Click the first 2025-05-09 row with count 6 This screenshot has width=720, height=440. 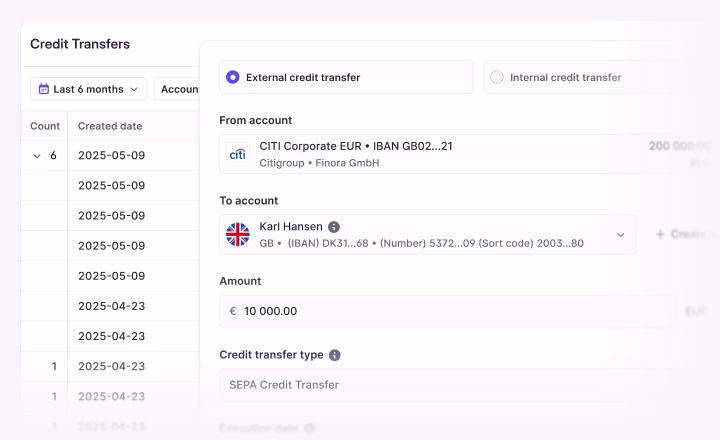click(112, 155)
